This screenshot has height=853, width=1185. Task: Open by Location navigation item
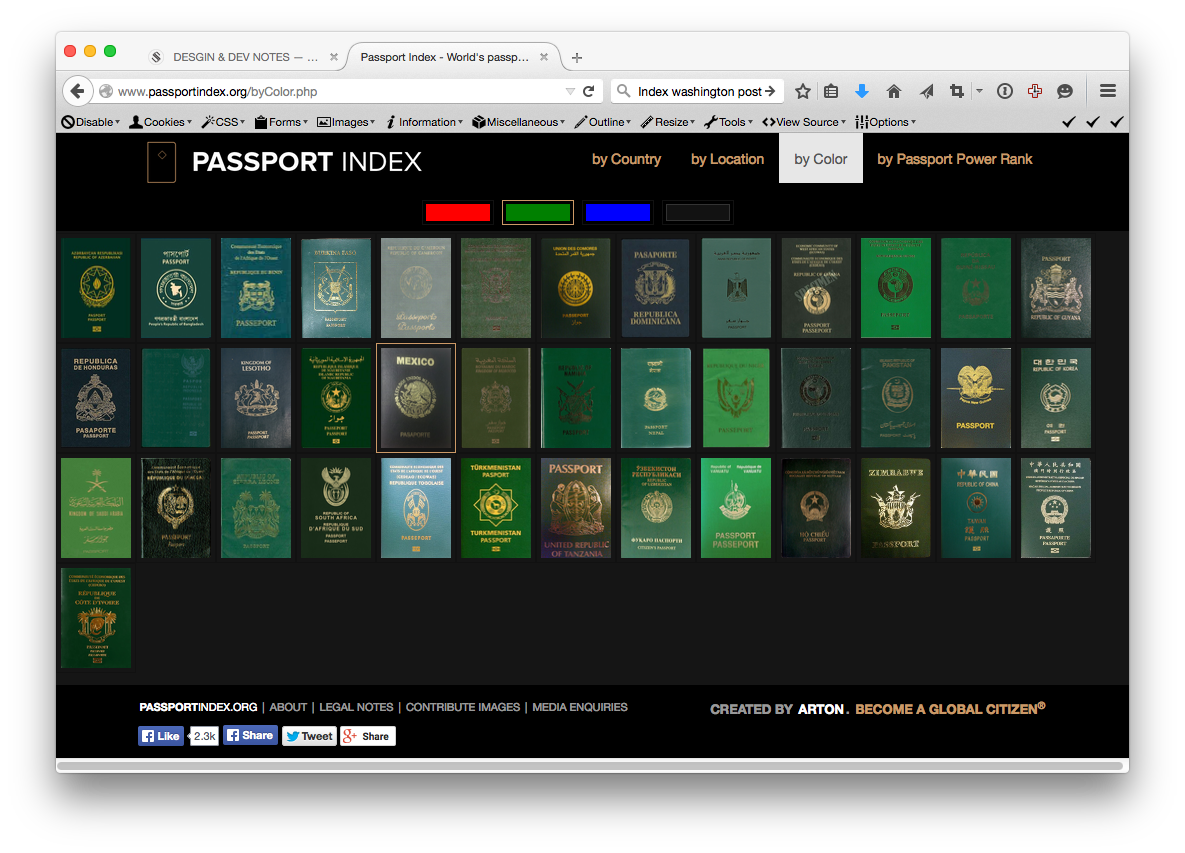click(x=727, y=159)
